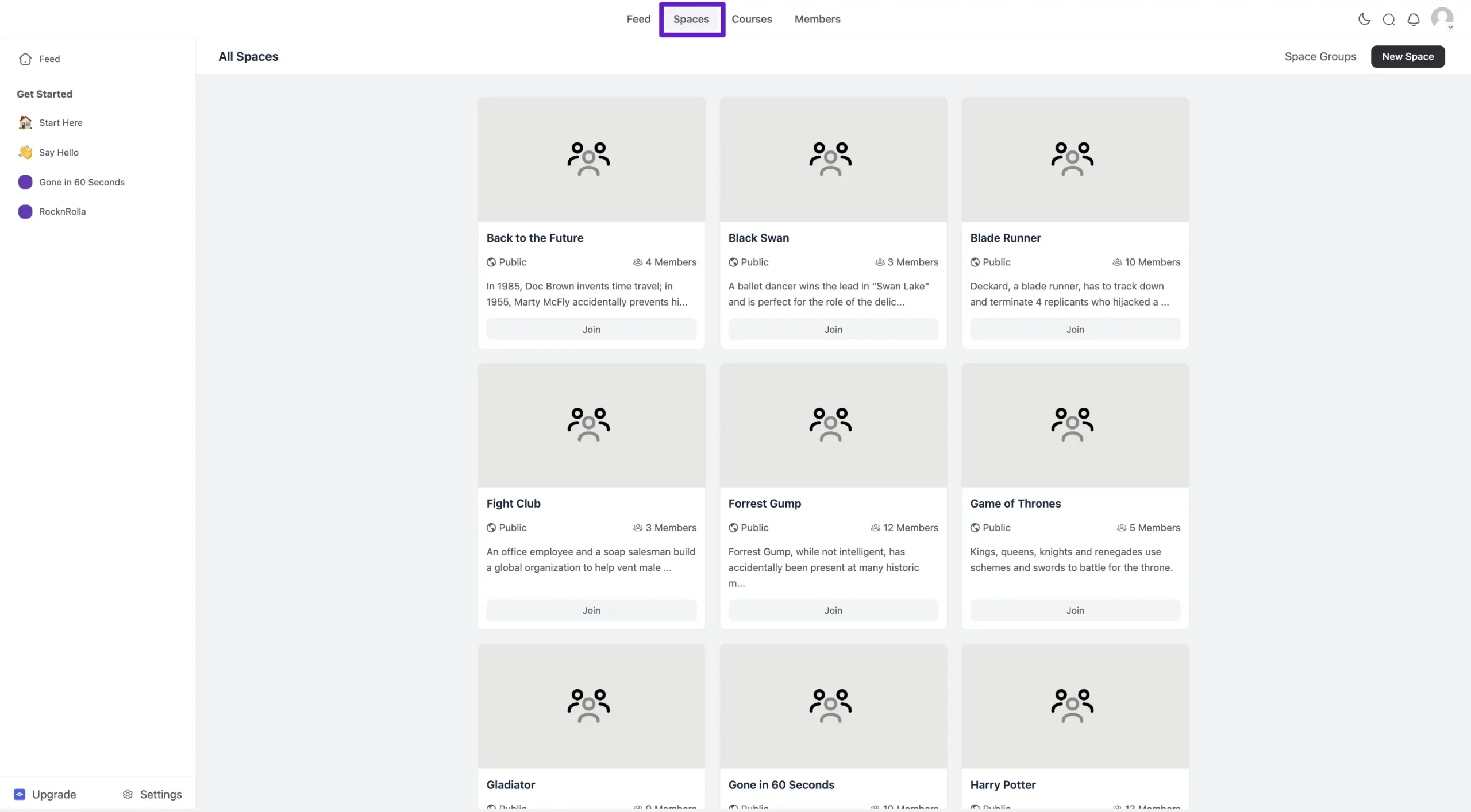Open Start Here in the sidebar

click(x=61, y=122)
